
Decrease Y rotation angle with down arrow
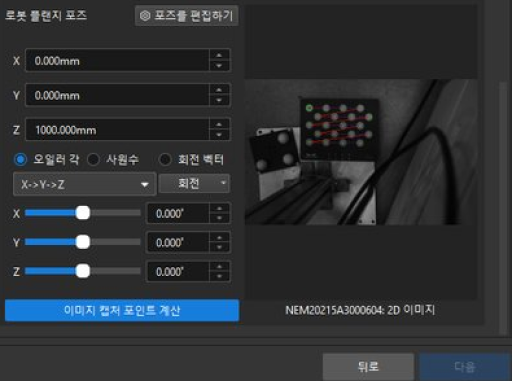[219, 247]
